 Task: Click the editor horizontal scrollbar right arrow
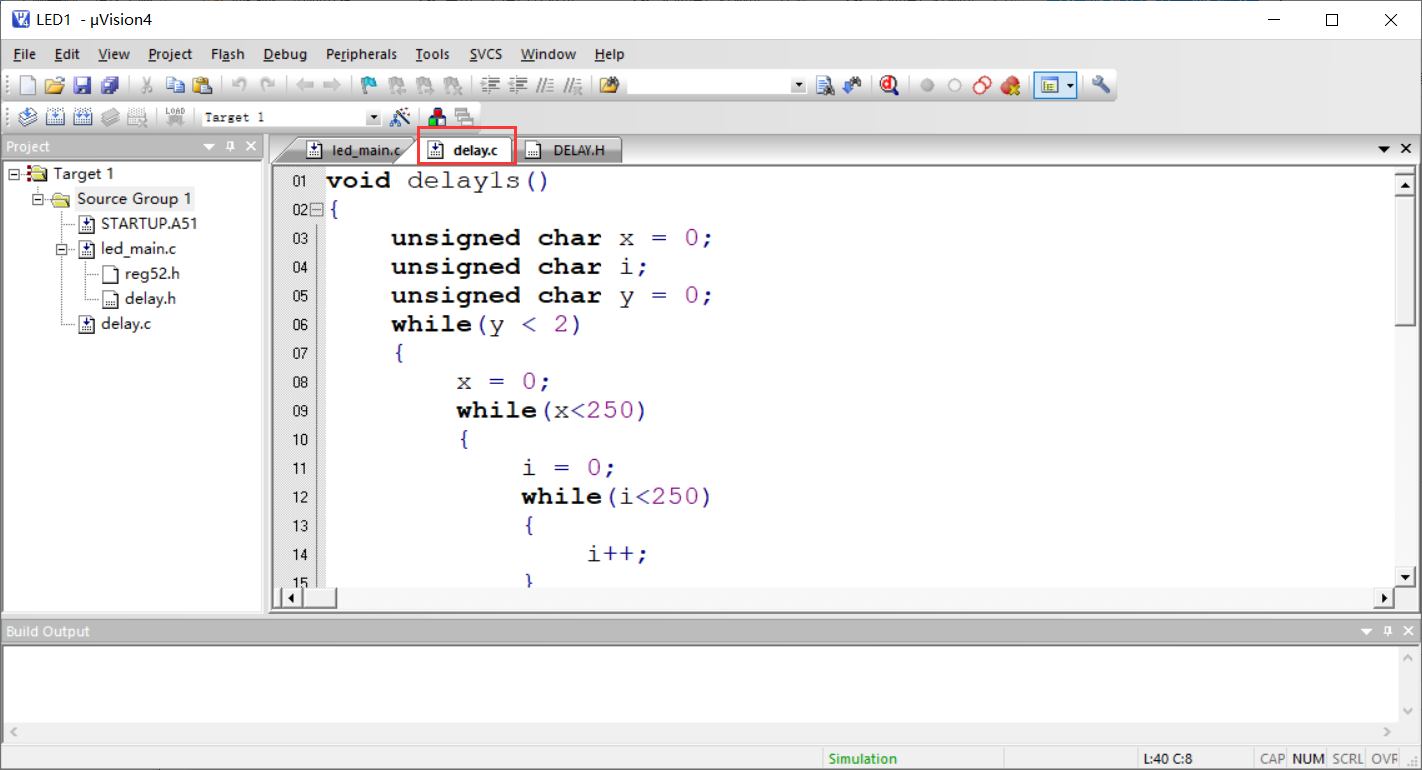tap(1385, 598)
